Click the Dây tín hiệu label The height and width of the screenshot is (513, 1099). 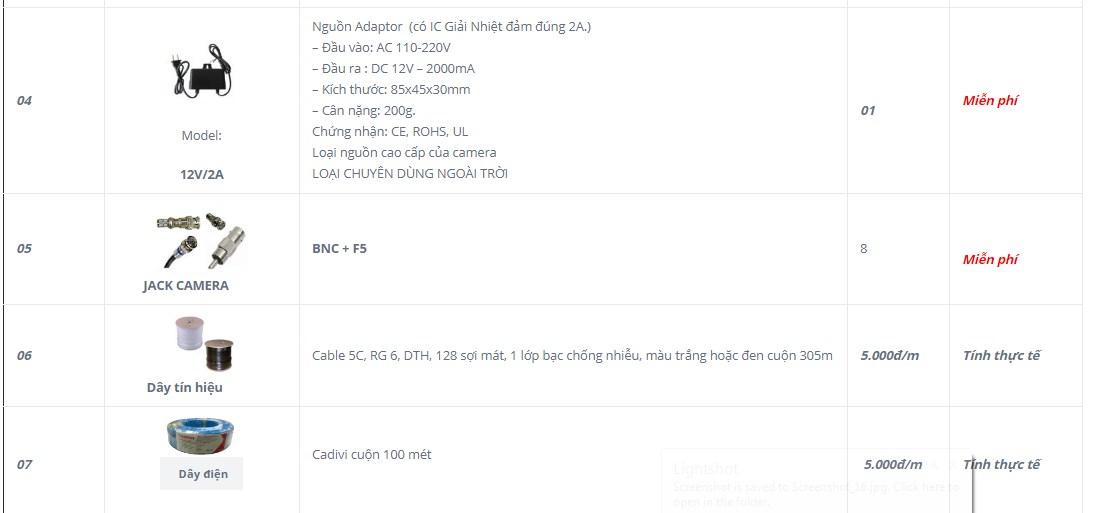click(x=185, y=388)
